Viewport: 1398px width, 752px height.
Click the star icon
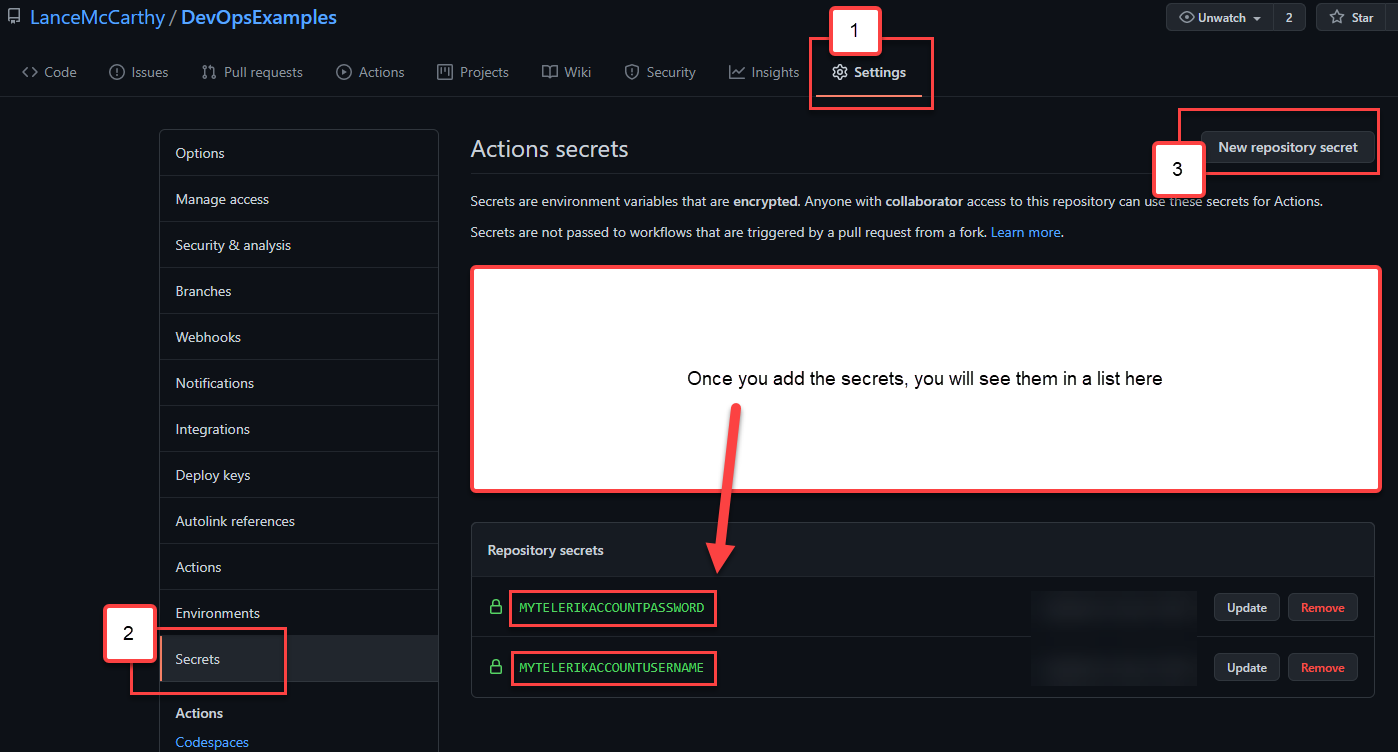point(1336,17)
